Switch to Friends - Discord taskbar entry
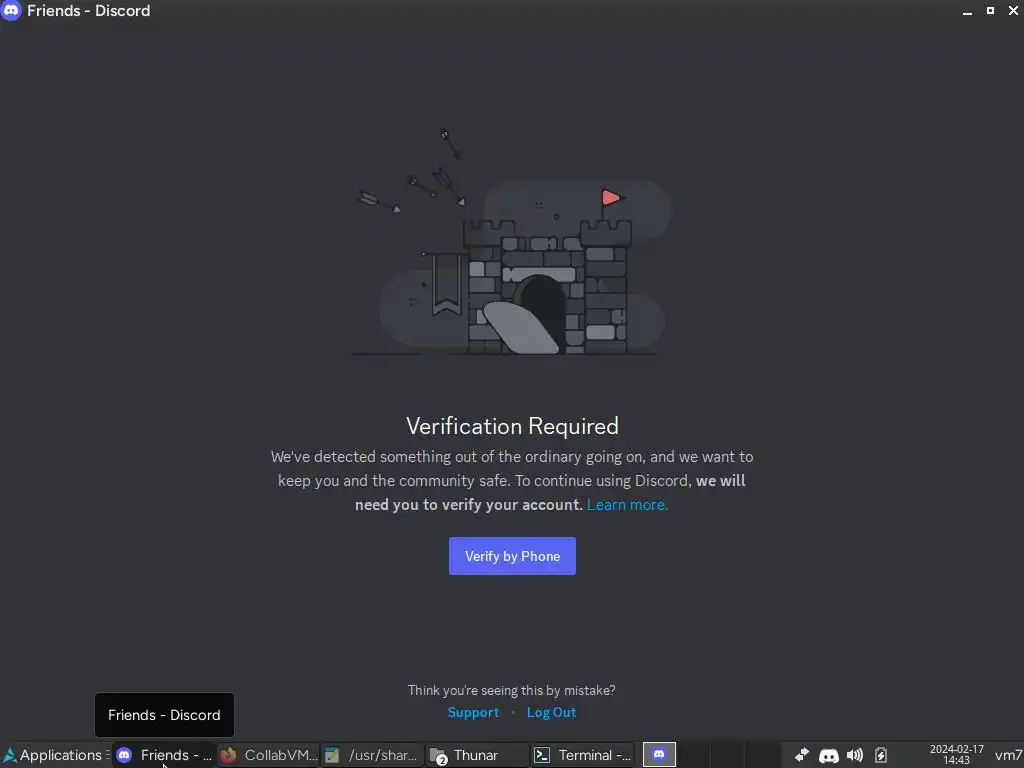 pyautogui.click(x=164, y=755)
